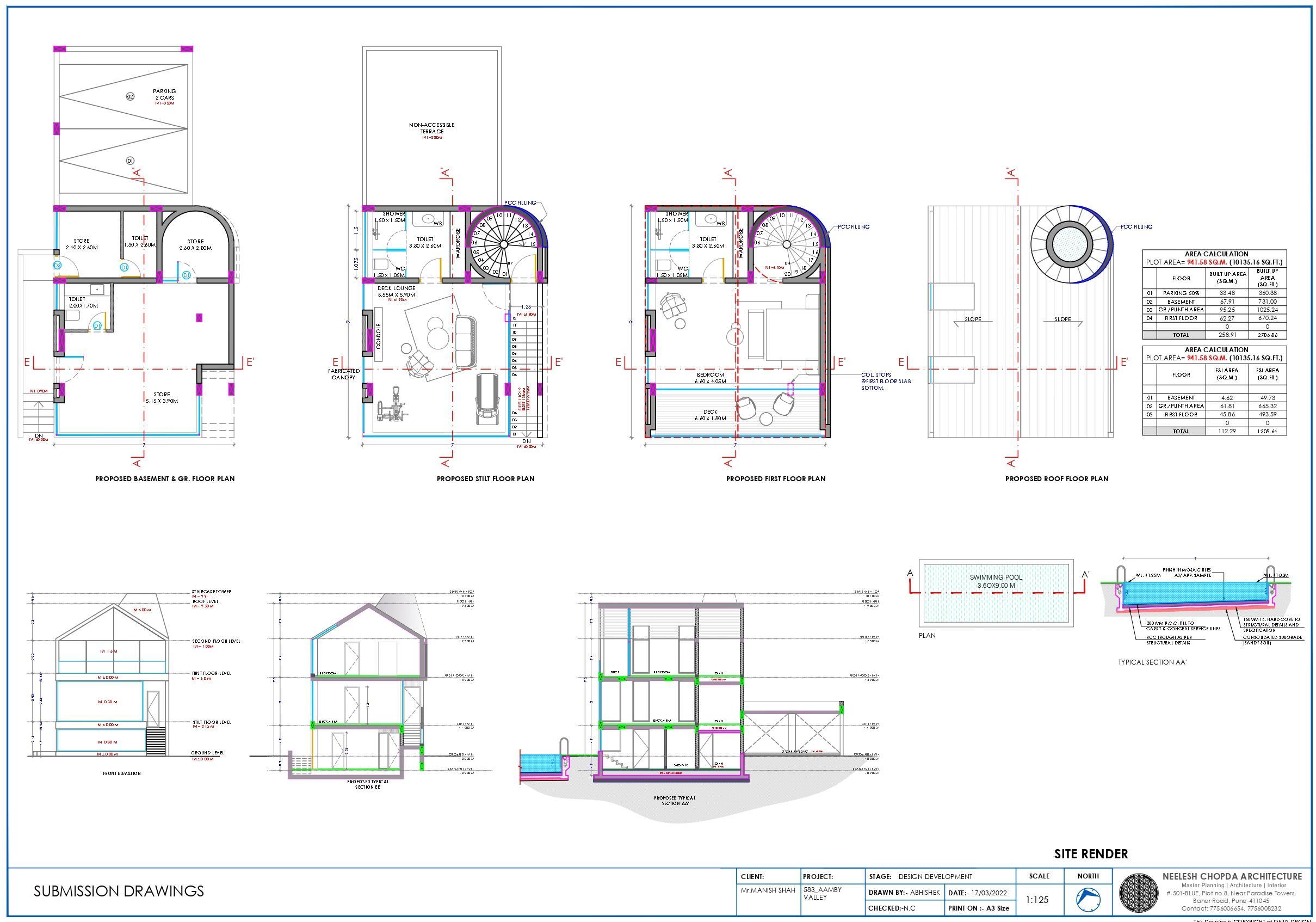Click the Submission Drawings heading text
The width and height of the screenshot is (1316, 922).
click(x=119, y=891)
